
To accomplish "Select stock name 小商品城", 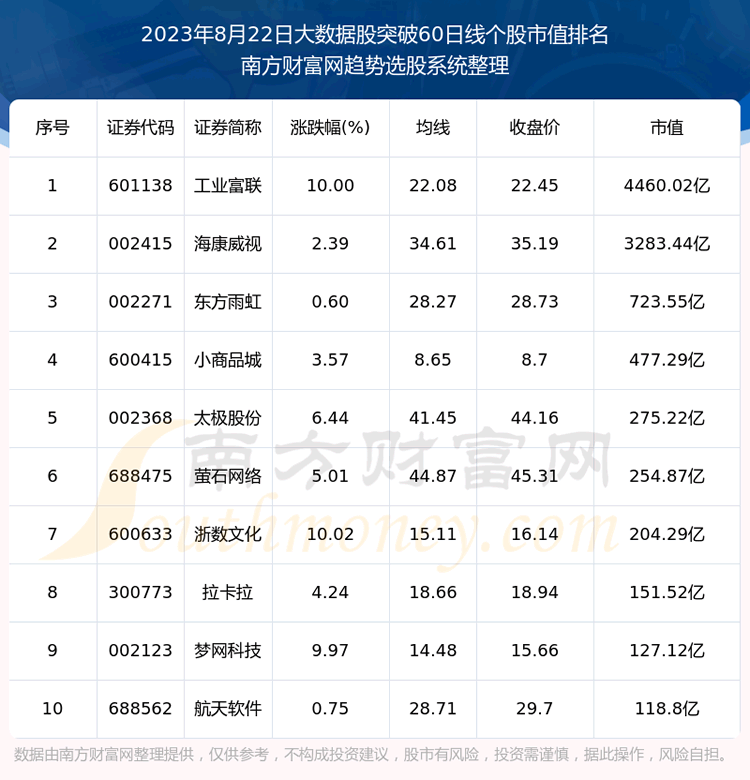I will (228, 360).
